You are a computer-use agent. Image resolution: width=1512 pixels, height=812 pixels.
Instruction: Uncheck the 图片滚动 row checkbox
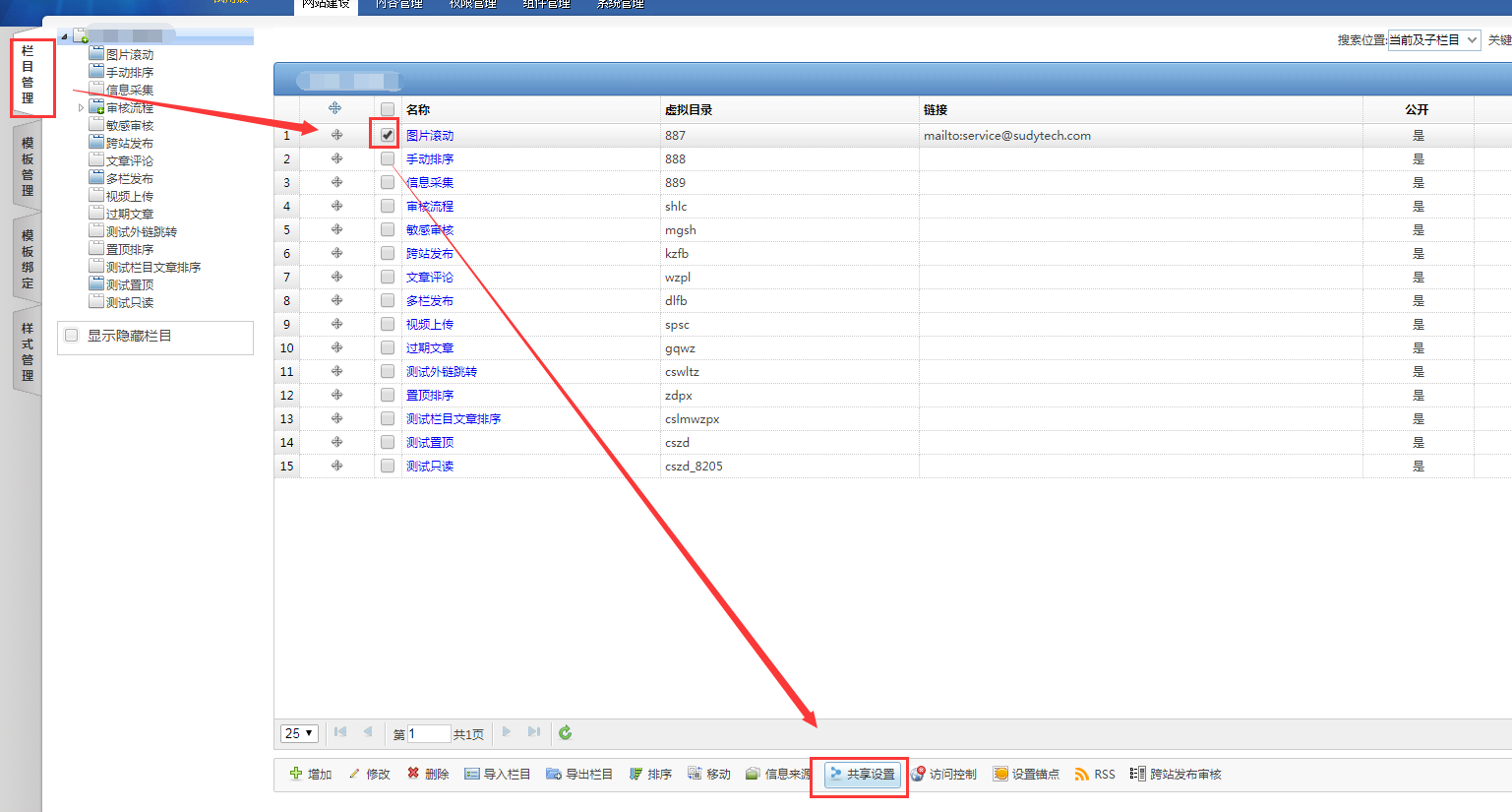coord(388,135)
